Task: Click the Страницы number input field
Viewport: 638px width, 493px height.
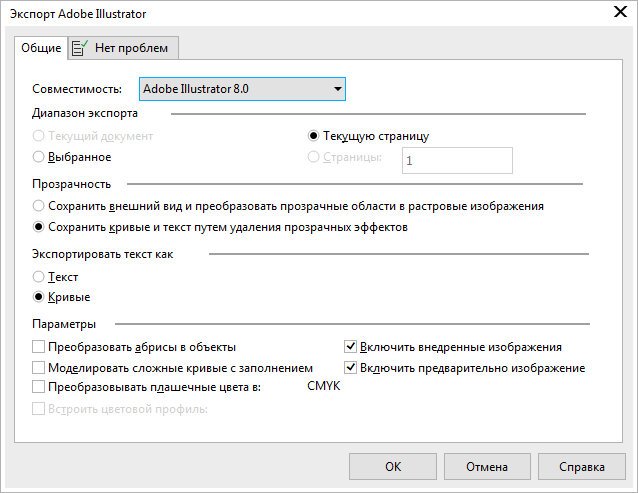Action: (x=457, y=161)
